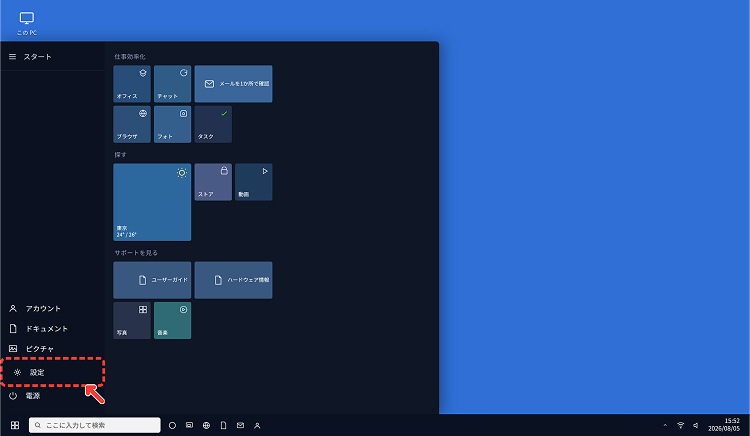Open the メールを1か所で確認 mail tile

(x=233, y=84)
